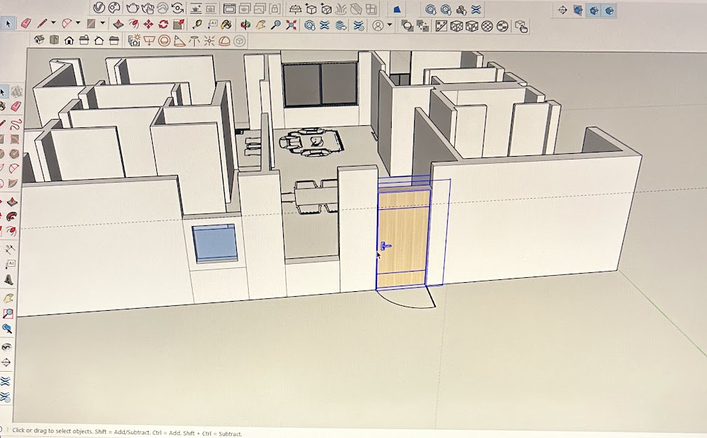The width and height of the screenshot is (707, 438).
Task: Select the dark window on the back wall
Action: [320, 84]
